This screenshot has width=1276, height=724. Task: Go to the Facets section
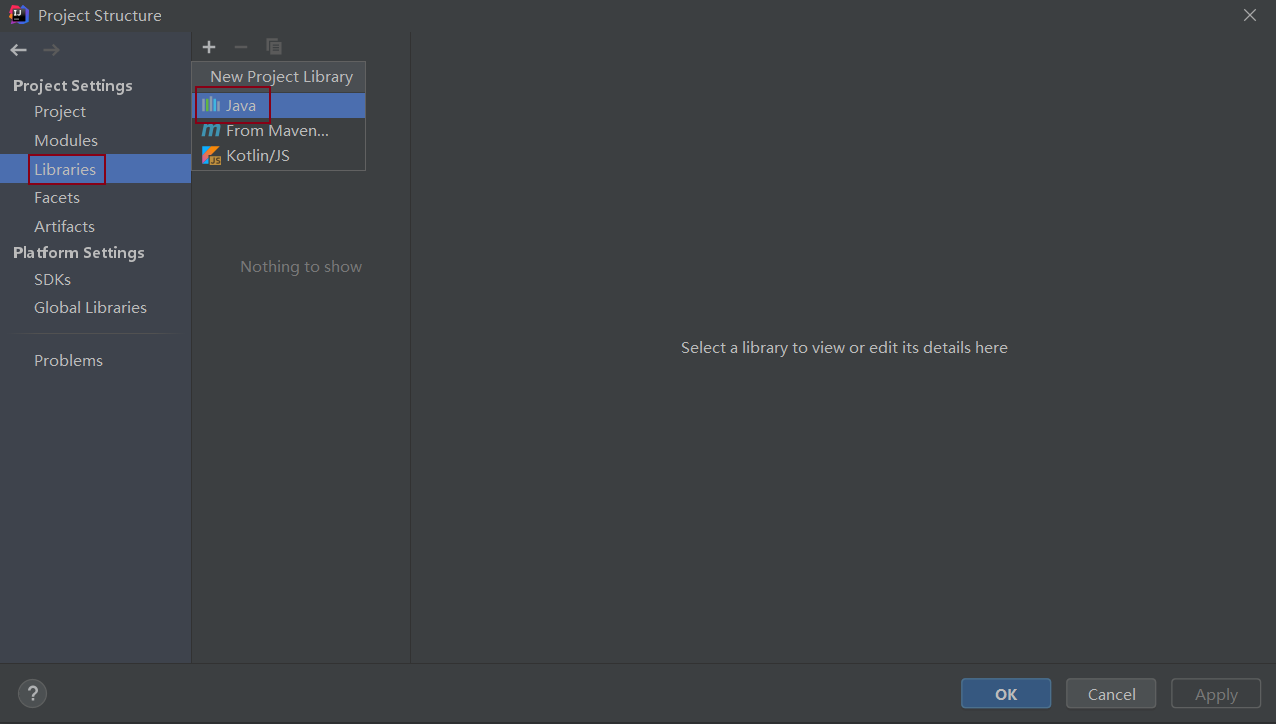[x=57, y=197]
